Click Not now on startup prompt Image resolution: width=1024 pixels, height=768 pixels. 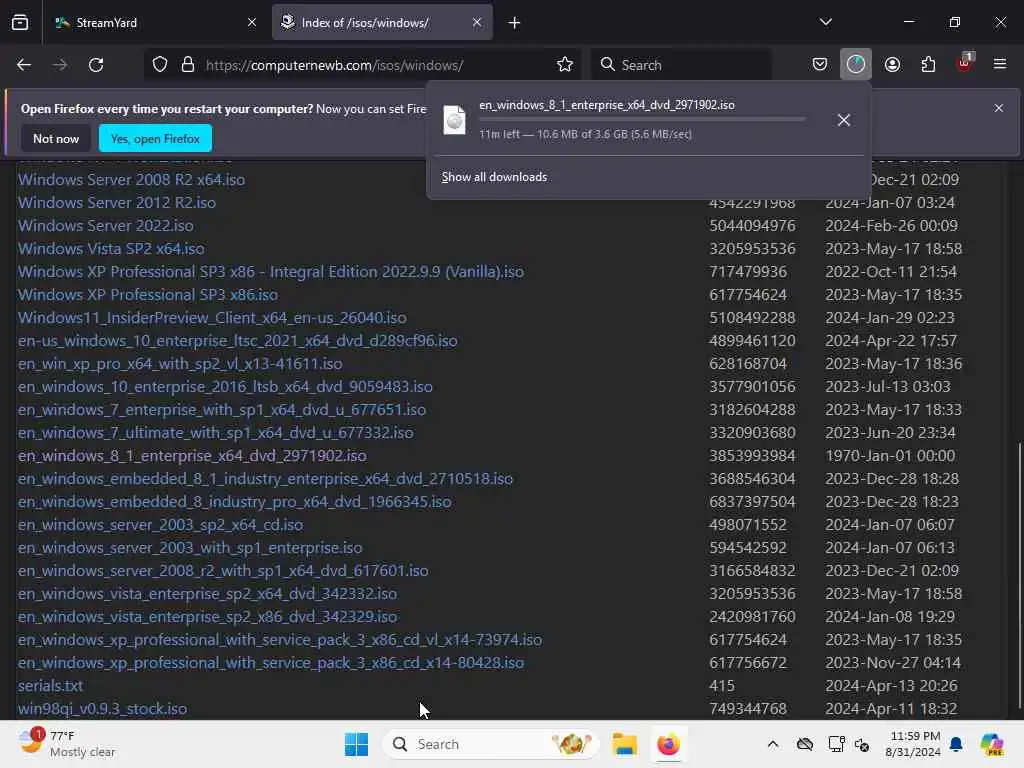point(56,138)
